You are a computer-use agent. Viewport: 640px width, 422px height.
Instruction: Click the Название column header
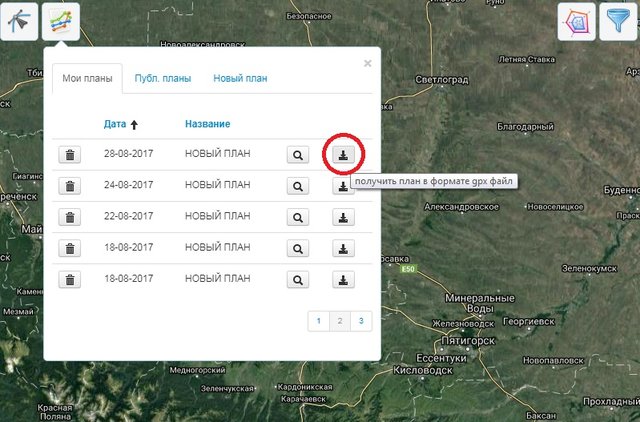207,124
